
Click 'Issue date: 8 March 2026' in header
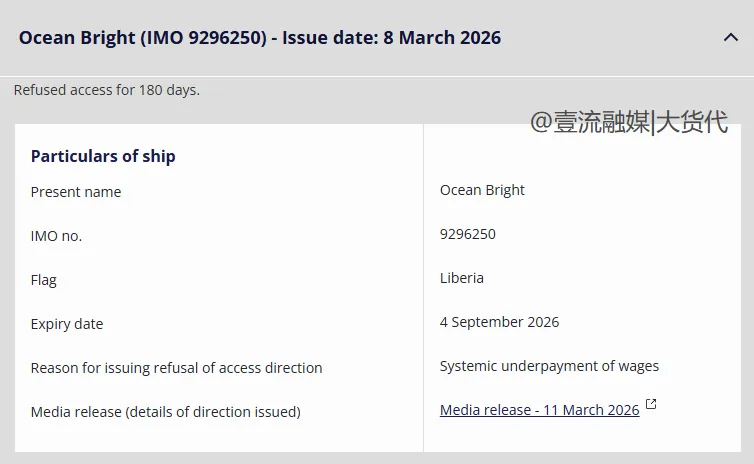[x=392, y=38]
